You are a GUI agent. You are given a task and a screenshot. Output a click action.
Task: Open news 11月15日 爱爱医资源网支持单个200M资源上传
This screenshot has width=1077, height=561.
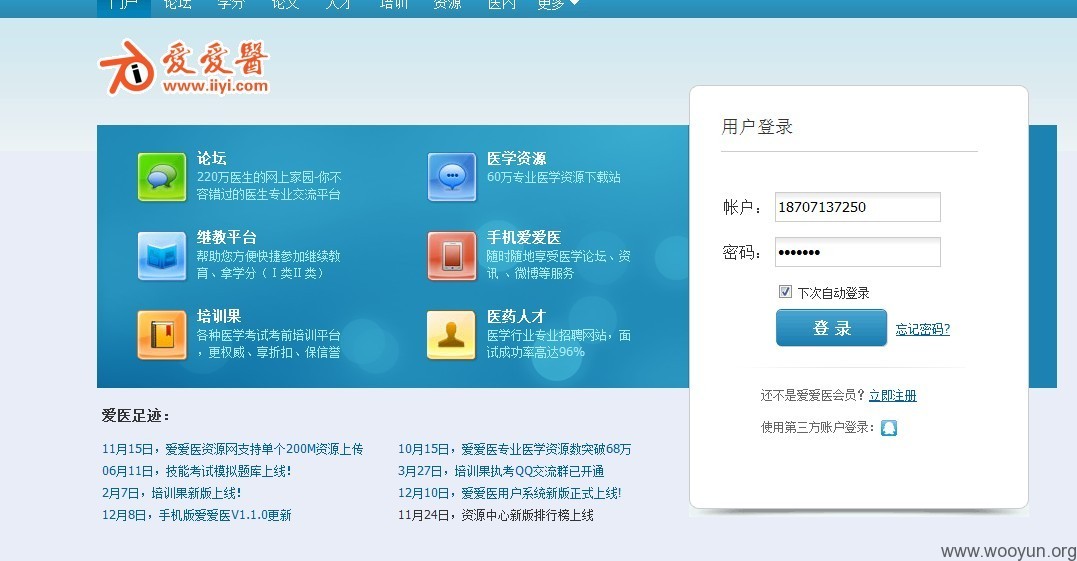point(232,449)
